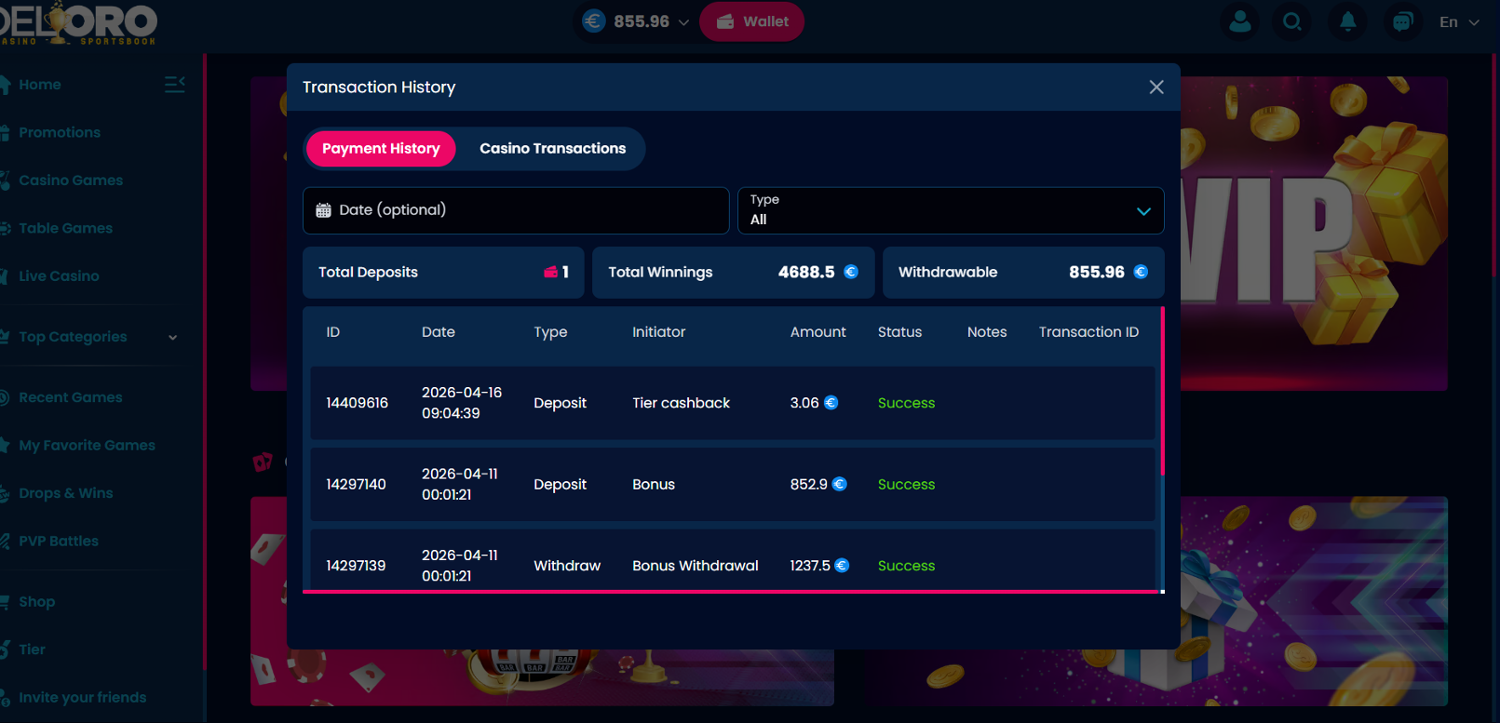Click the red Wallet button
This screenshot has height=723, width=1500.
[751, 21]
